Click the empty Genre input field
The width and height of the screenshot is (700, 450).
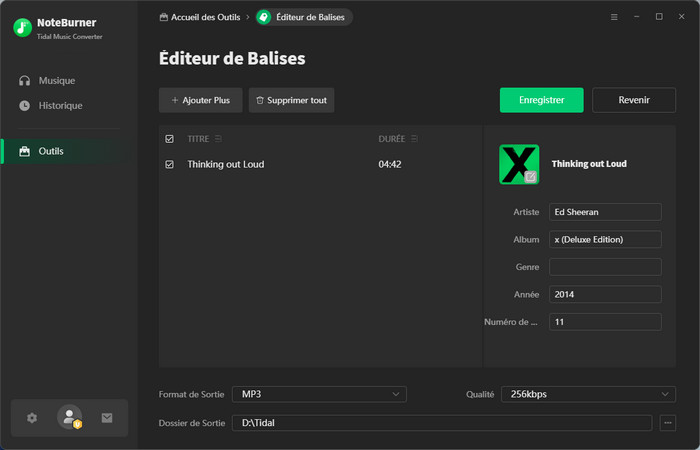tap(605, 267)
